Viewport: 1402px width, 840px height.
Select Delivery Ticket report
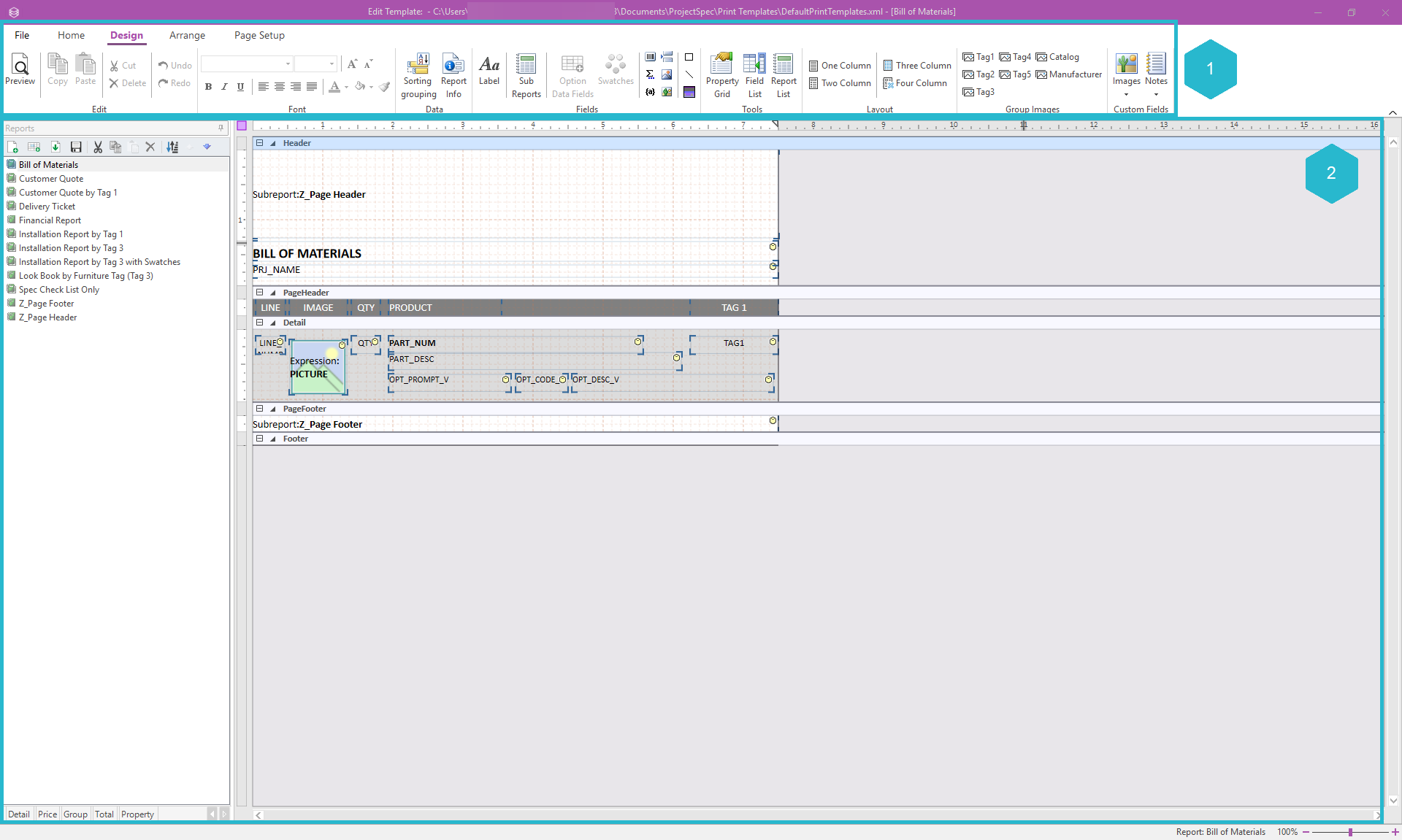click(x=47, y=207)
